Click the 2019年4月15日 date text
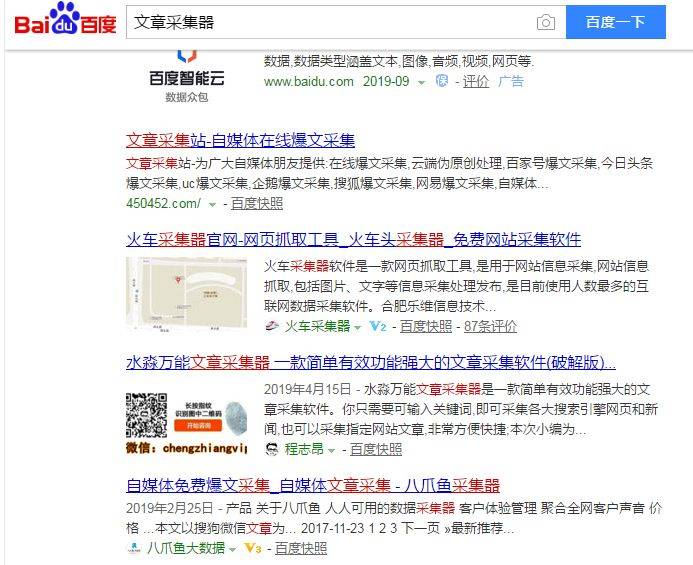This screenshot has height=565, width=693. coord(308,389)
